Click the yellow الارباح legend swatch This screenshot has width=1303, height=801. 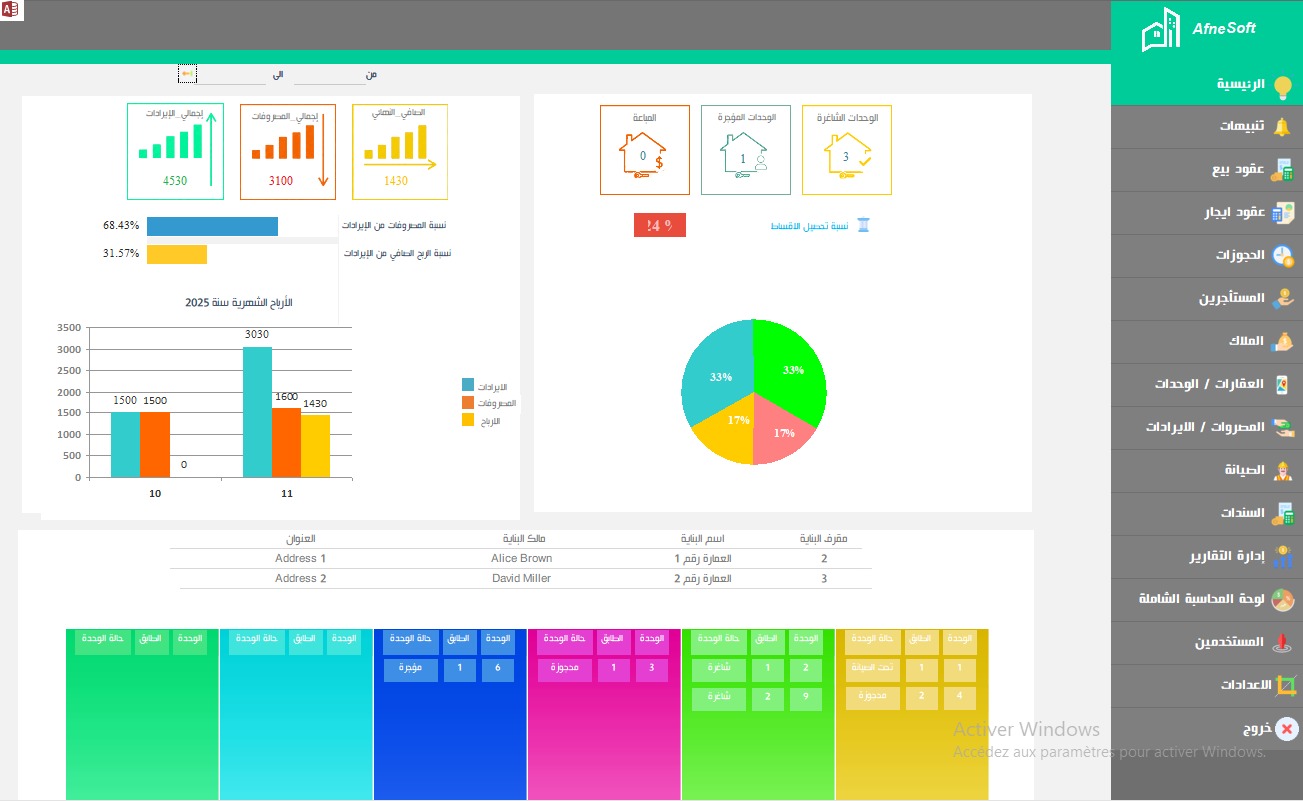[x=468, y=420]
